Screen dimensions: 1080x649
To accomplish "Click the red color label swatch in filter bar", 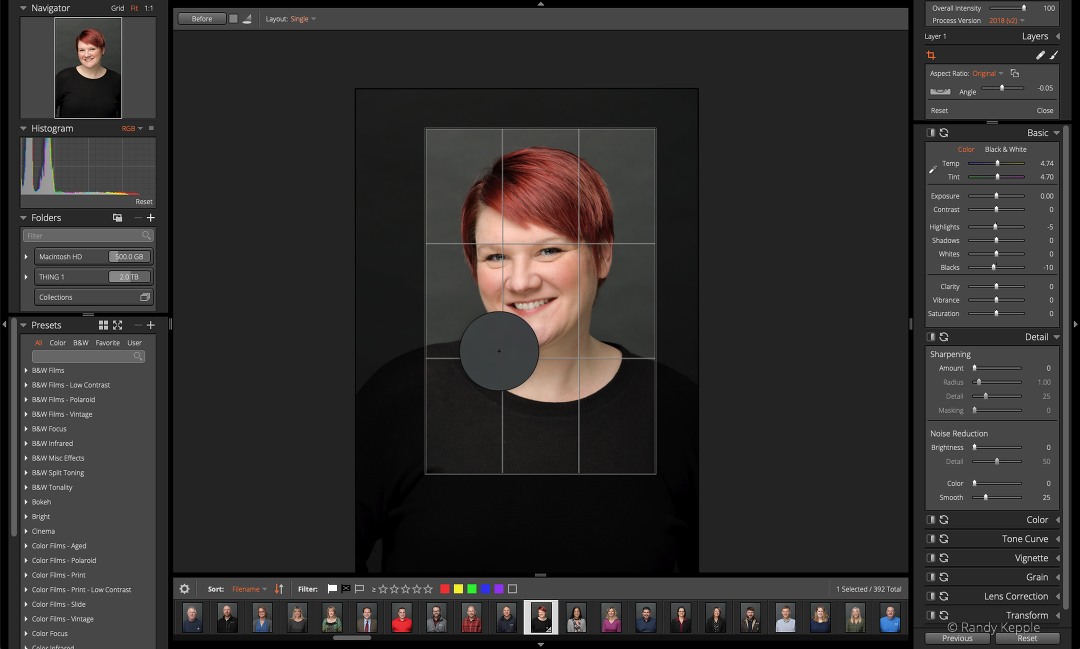I will pyautogui.click(x=444, y=589).
